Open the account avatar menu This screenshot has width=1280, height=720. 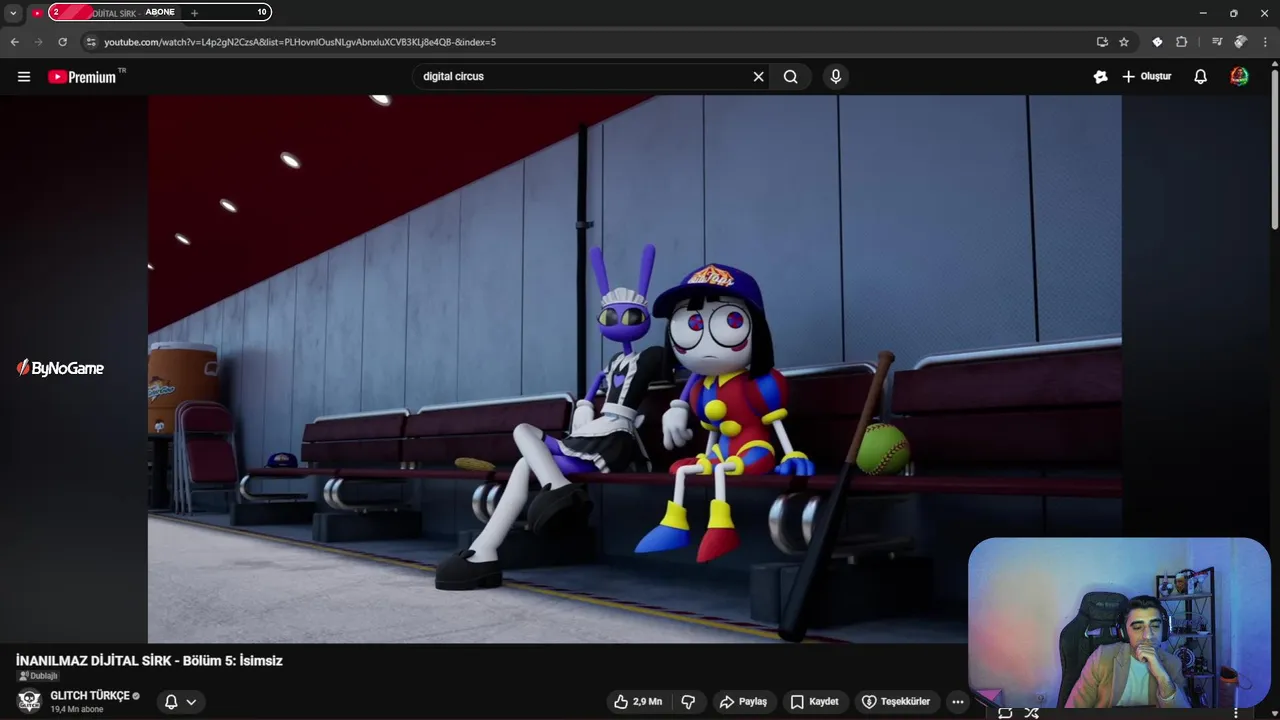(1239, 77)
